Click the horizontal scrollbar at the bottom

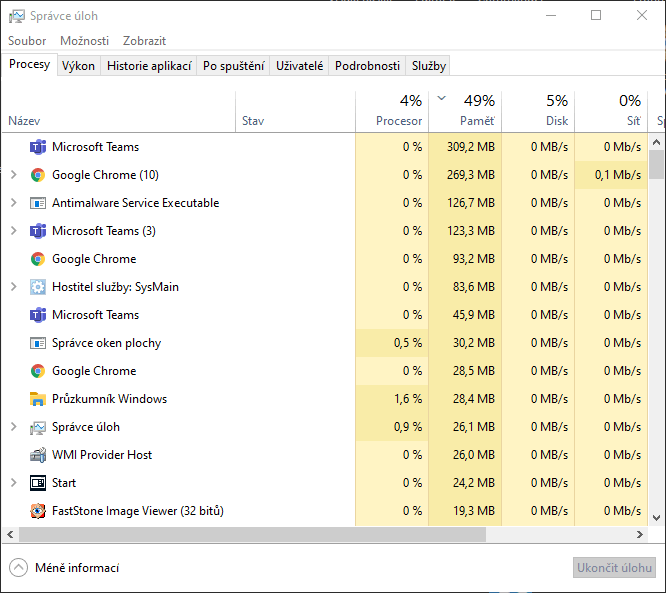tap(250, 534)
